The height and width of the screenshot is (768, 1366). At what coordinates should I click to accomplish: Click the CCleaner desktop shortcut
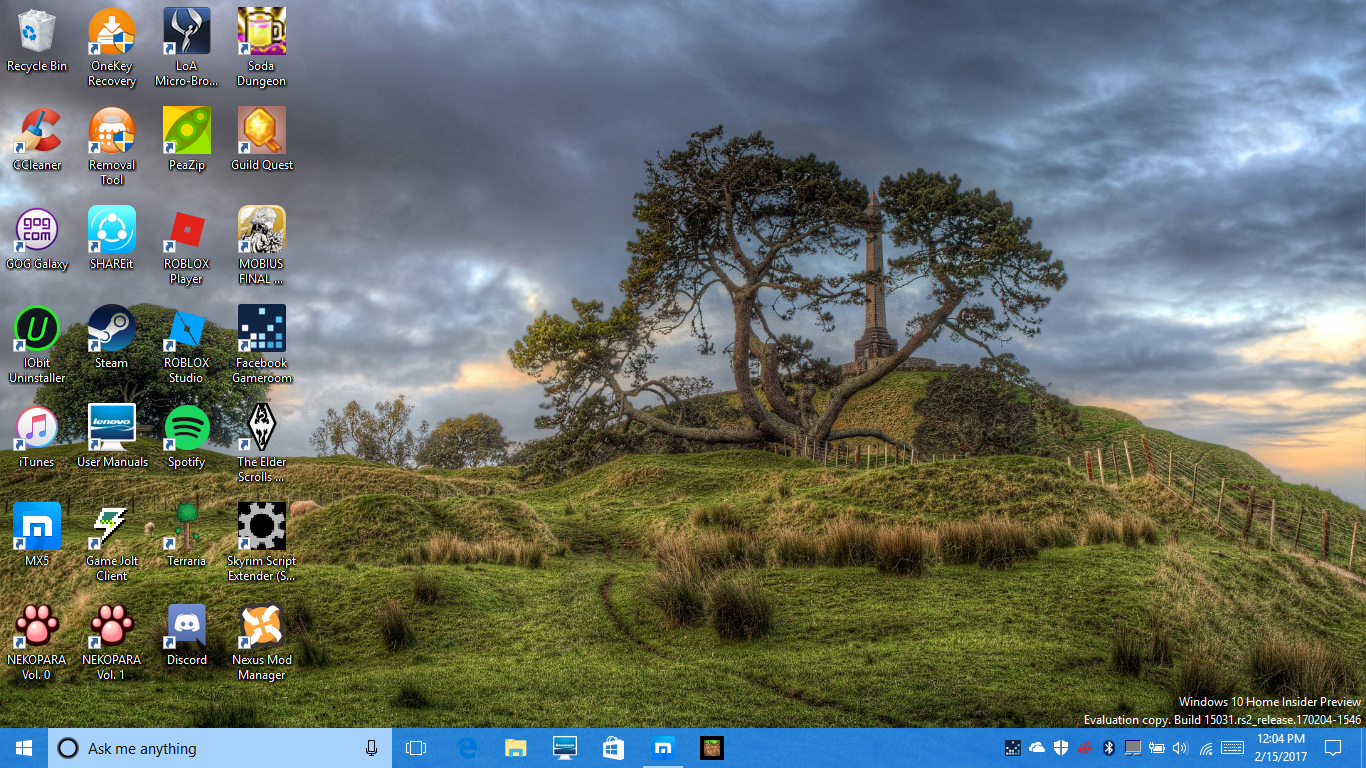click(x=37, y=132)
